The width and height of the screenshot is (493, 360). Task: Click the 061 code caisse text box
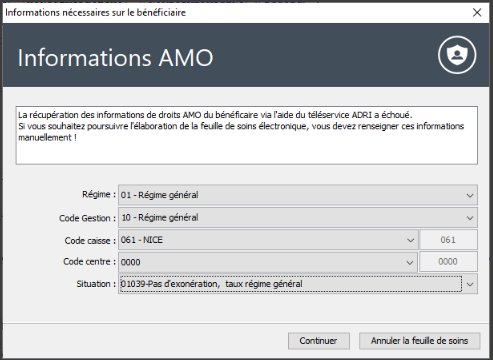[448, 240]
